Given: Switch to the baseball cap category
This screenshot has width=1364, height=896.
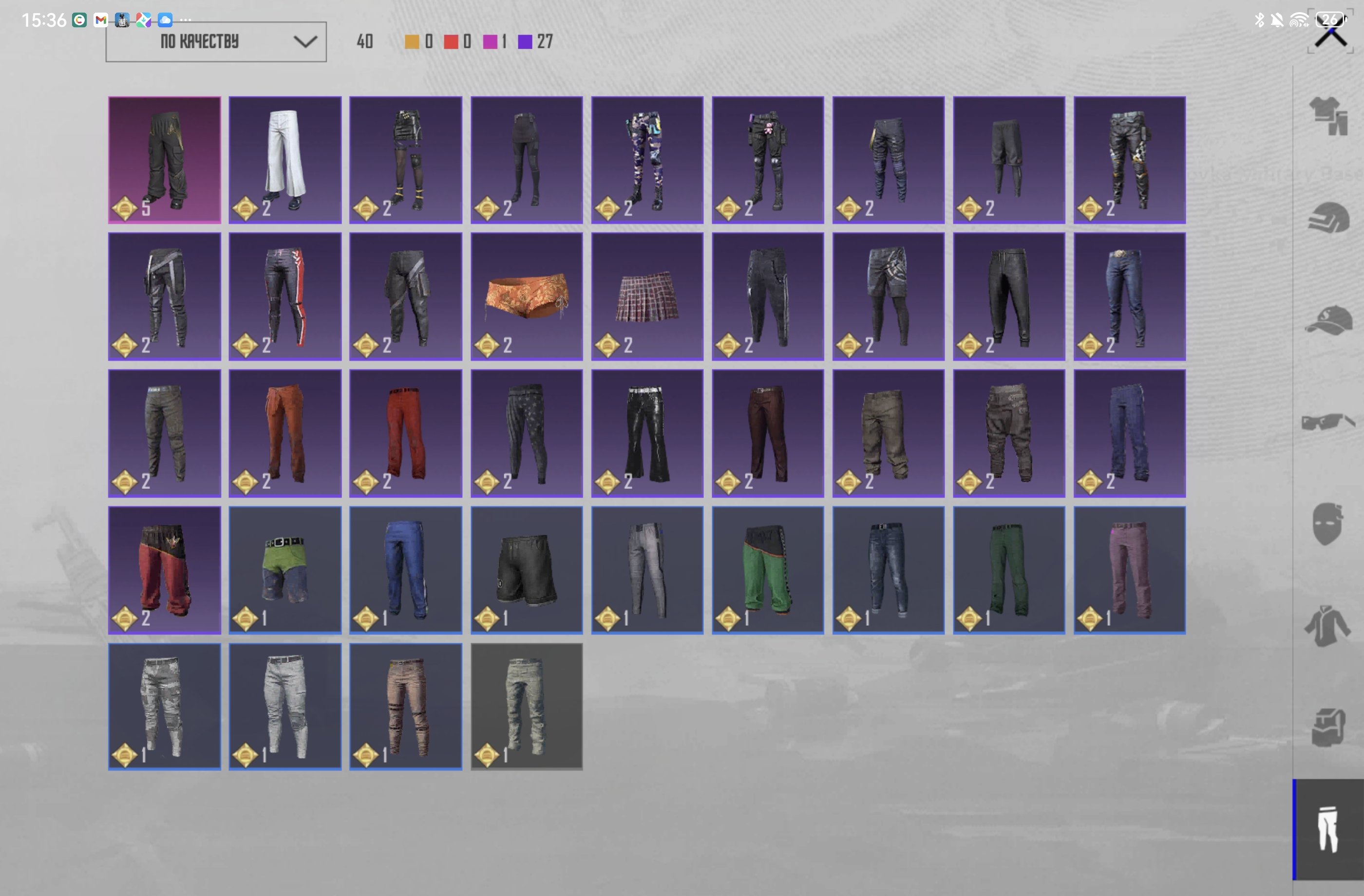Looking at the screenshot, I should click(x=1328, y=319).
